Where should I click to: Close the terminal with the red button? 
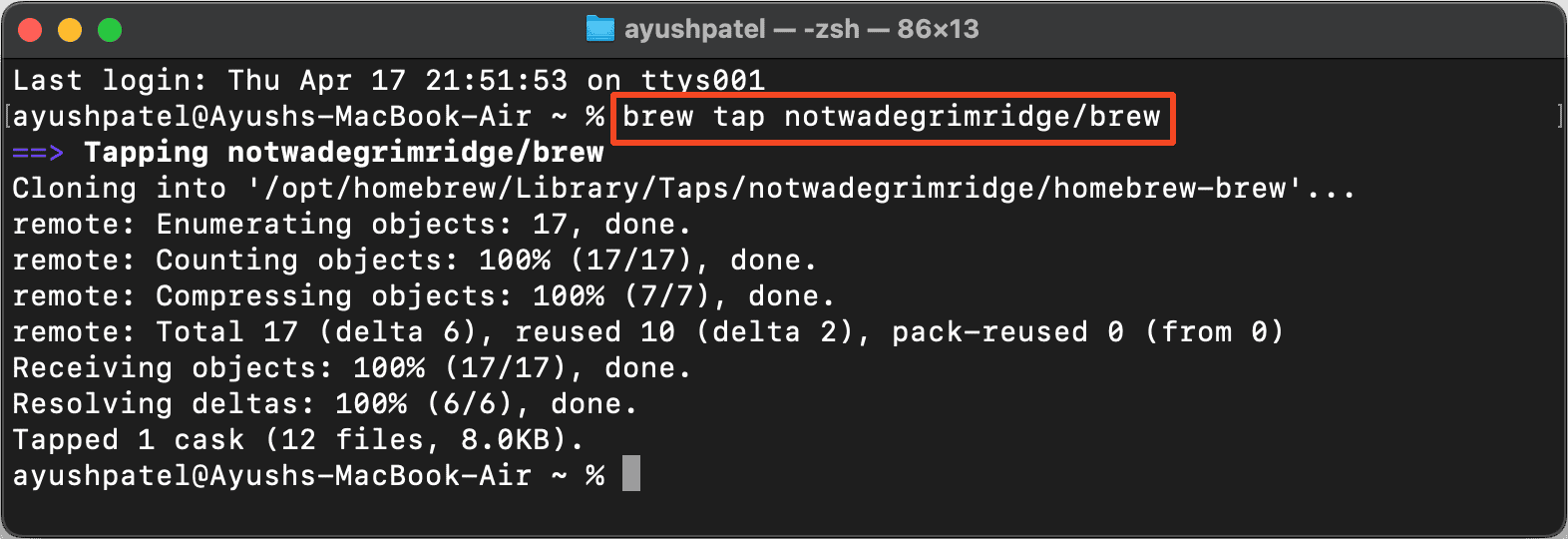pos(30,30)
